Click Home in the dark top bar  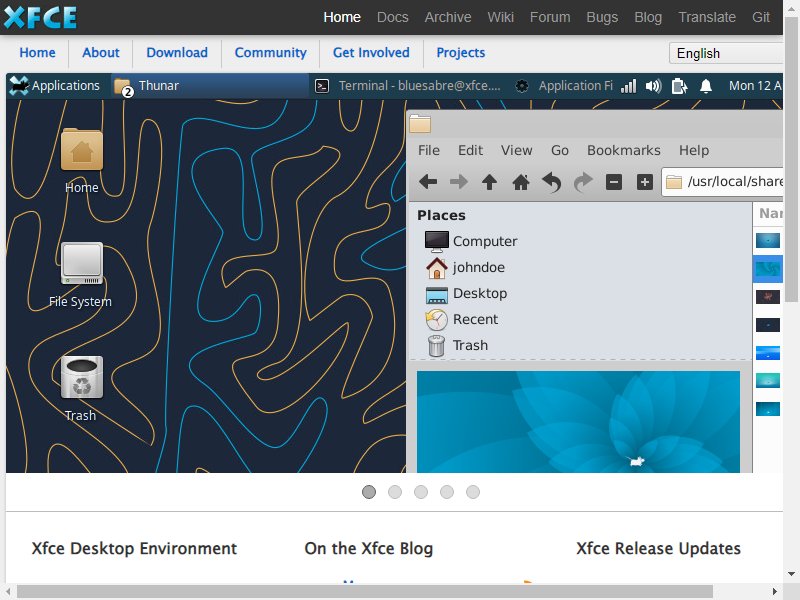click(x=342, y=17)
